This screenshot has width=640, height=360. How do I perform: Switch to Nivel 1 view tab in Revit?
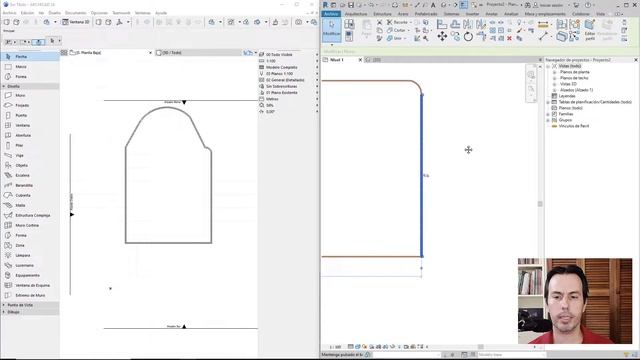click(x=342, y=60)
